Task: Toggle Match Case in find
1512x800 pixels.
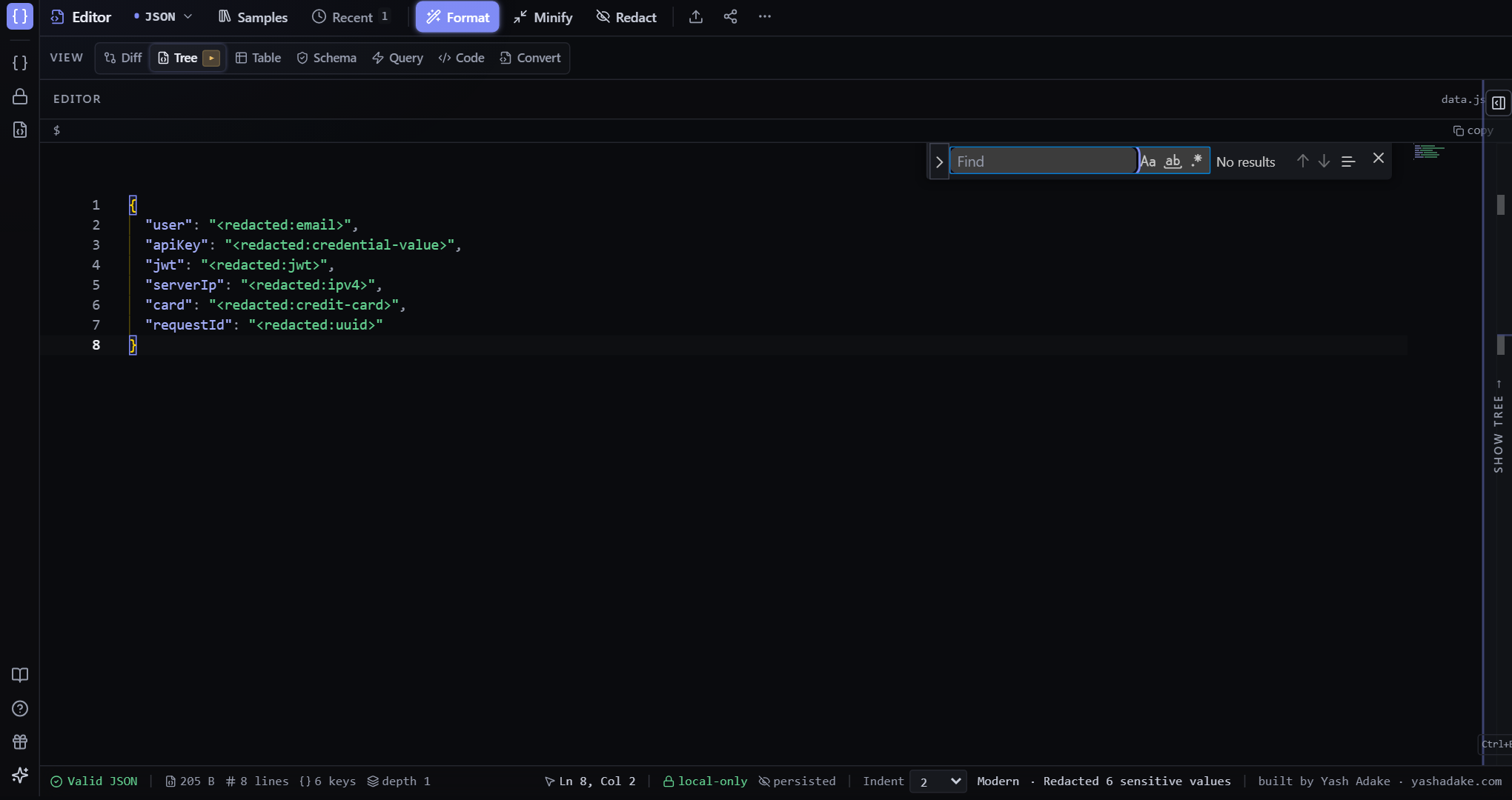Action: pos(1148,161)
